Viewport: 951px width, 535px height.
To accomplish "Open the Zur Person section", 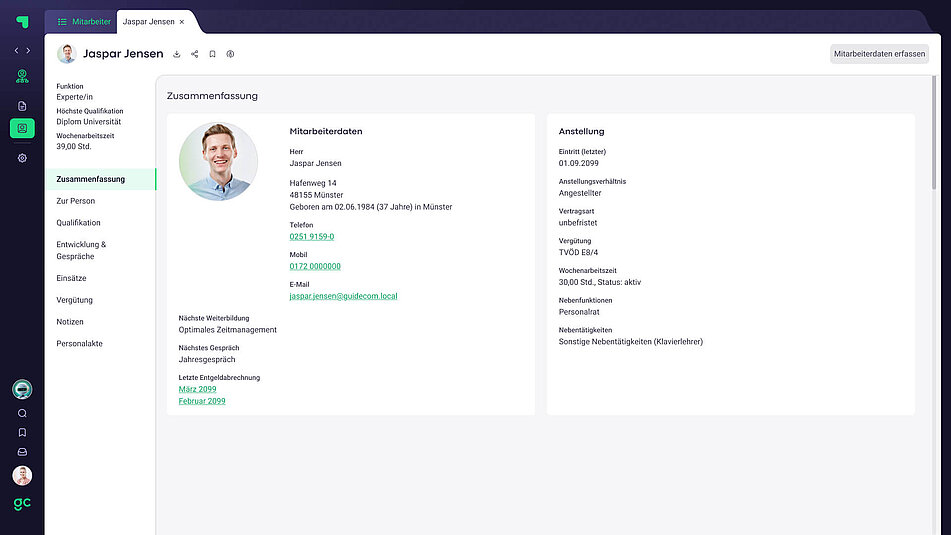I will pyautogui.click(x=76, y=201).
